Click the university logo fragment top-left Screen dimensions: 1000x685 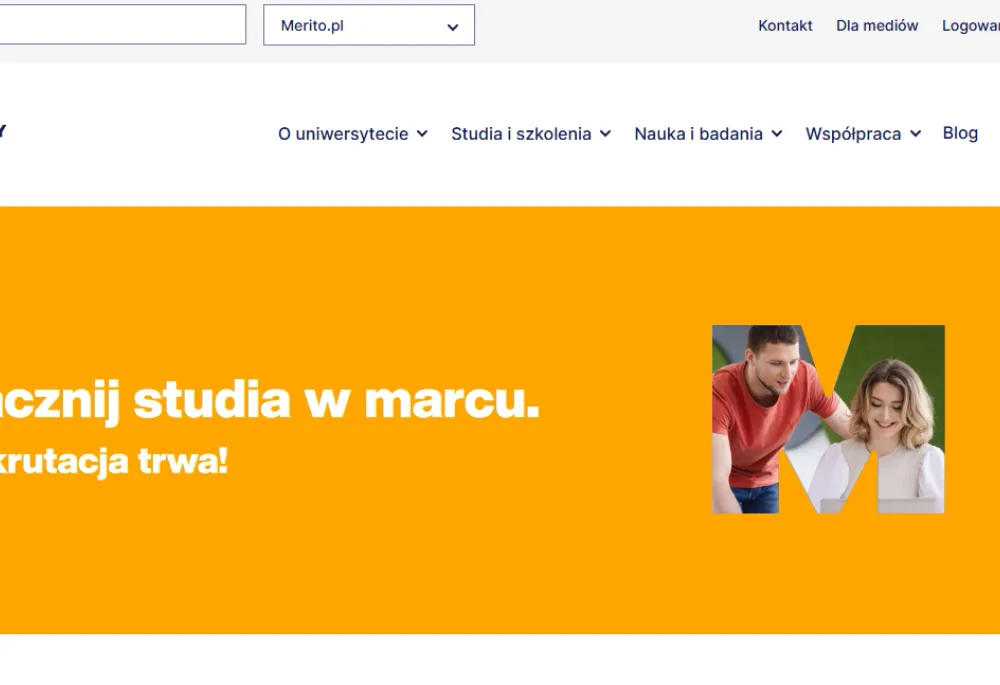point(5,130)
